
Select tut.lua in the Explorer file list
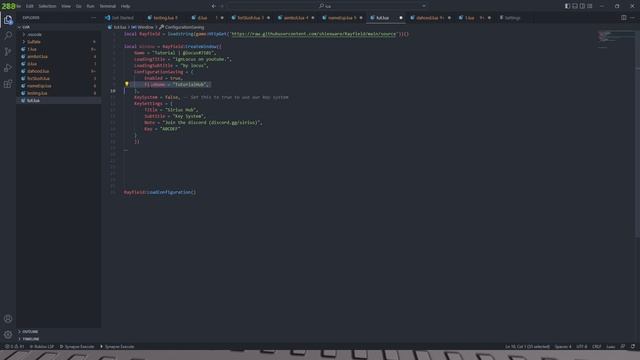[x=58, y=100]
